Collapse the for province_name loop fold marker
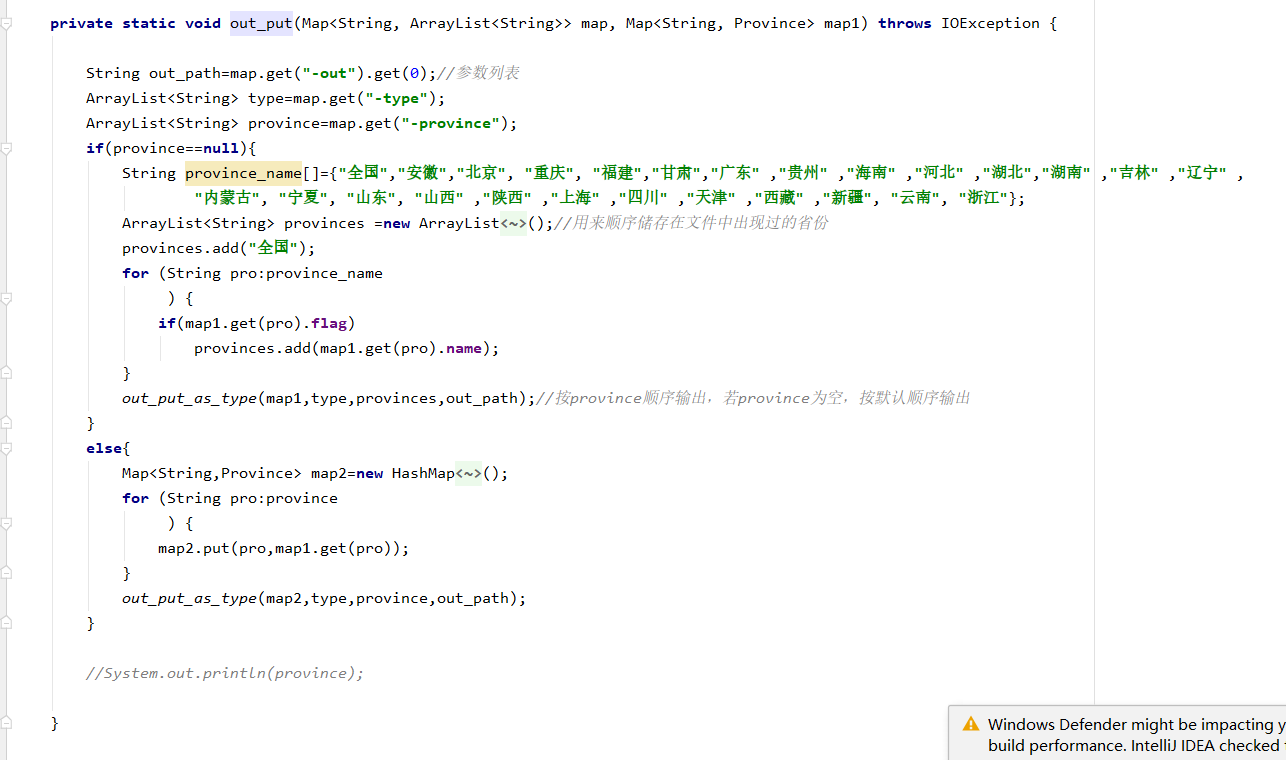The image size is (1286, 760). pos(6,298)
